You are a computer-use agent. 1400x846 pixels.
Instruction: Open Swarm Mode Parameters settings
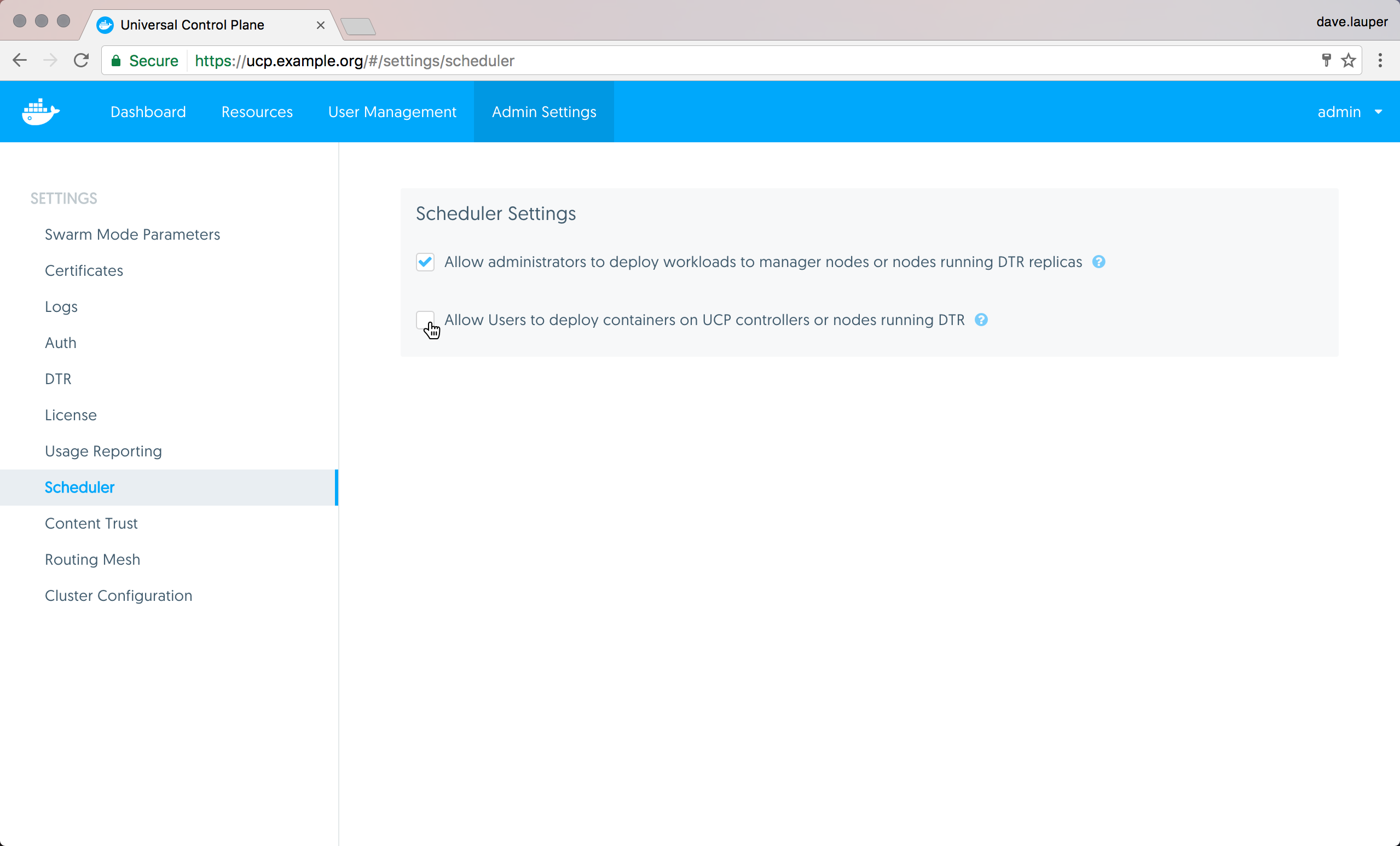coord(132,235)
